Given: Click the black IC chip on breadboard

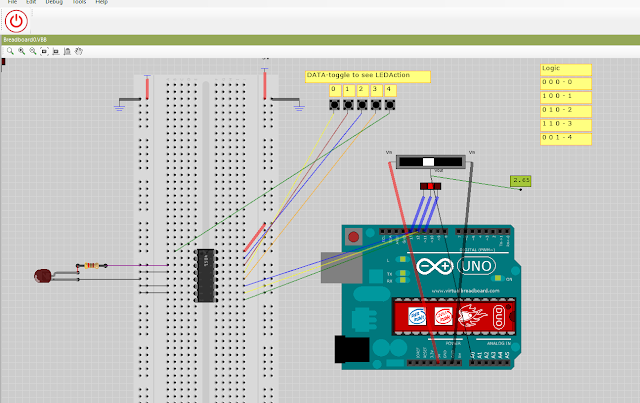Looking at the screenshot, I should (x=206, y=276).
